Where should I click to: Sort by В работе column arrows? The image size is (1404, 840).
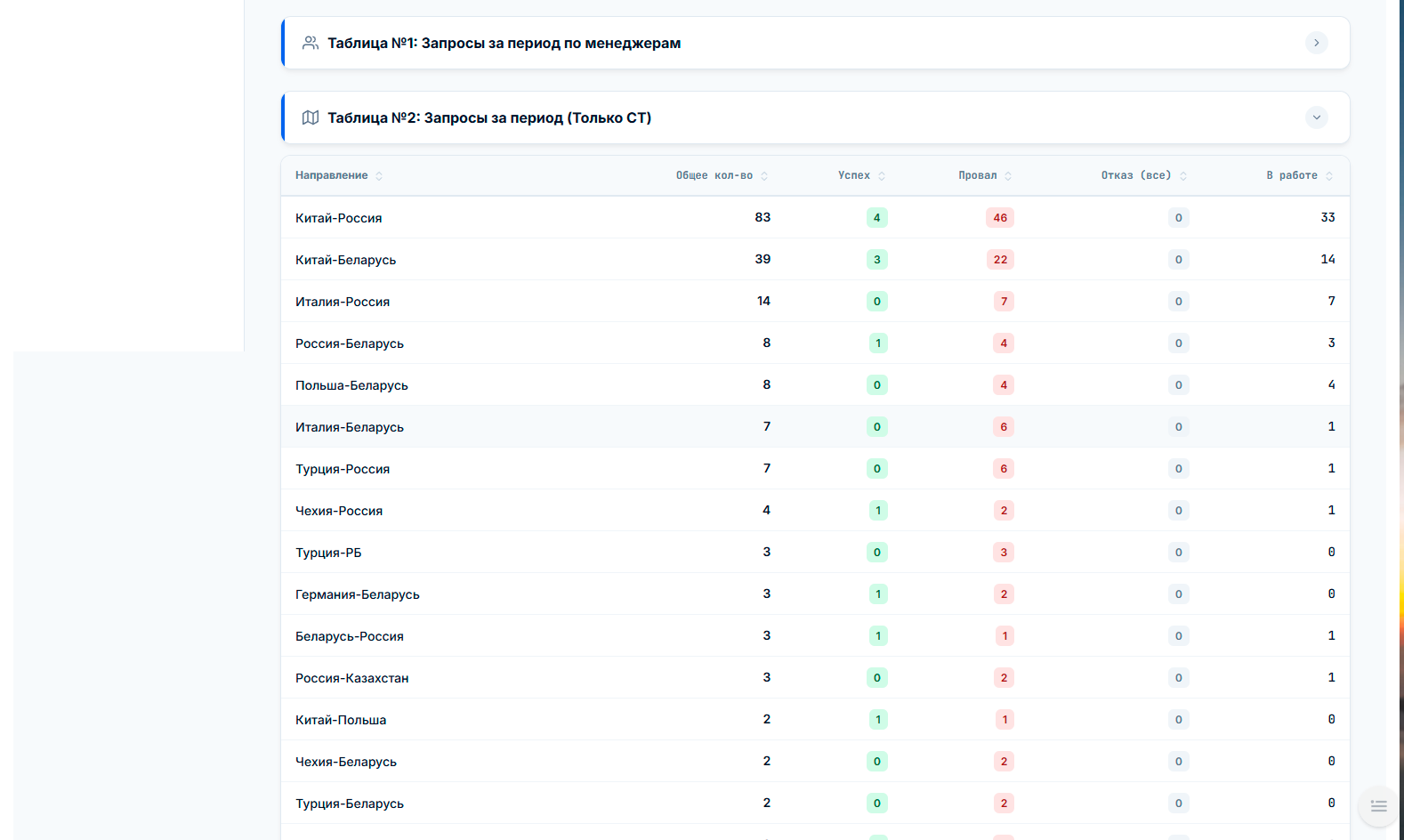coord(1329,176)
